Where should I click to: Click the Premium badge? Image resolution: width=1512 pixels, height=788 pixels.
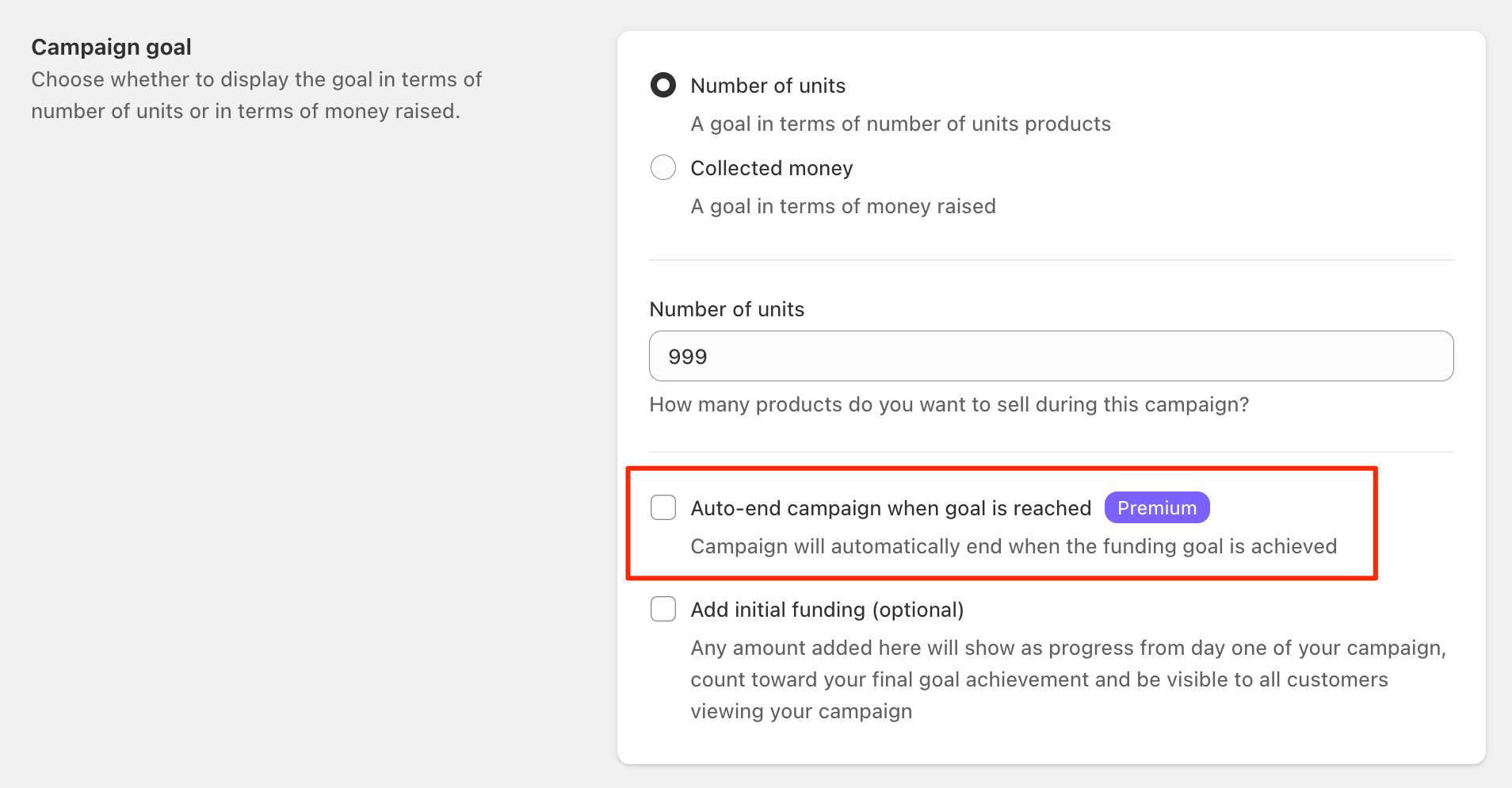pos(1157,507)
